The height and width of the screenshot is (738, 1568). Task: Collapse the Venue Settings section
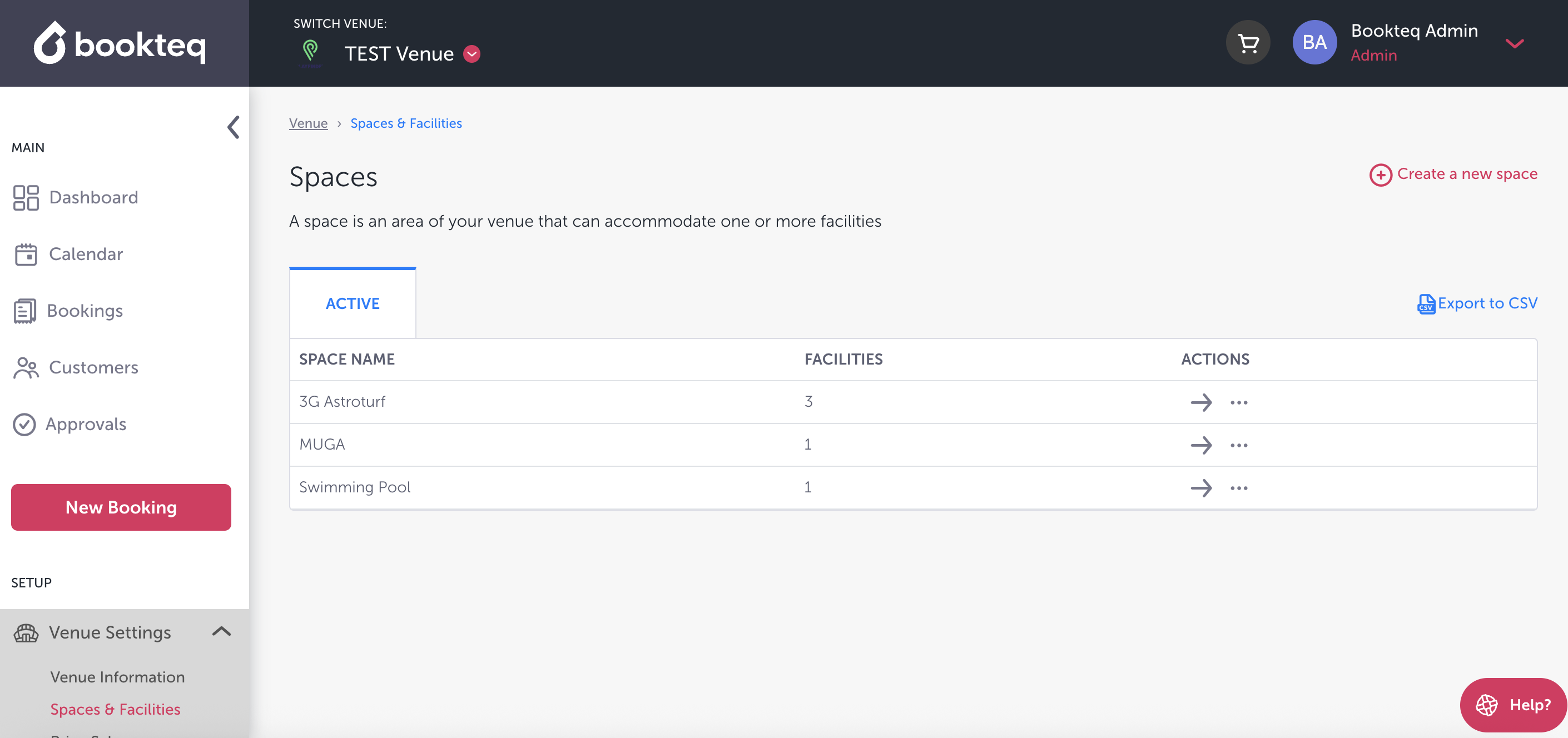[221, 631]
